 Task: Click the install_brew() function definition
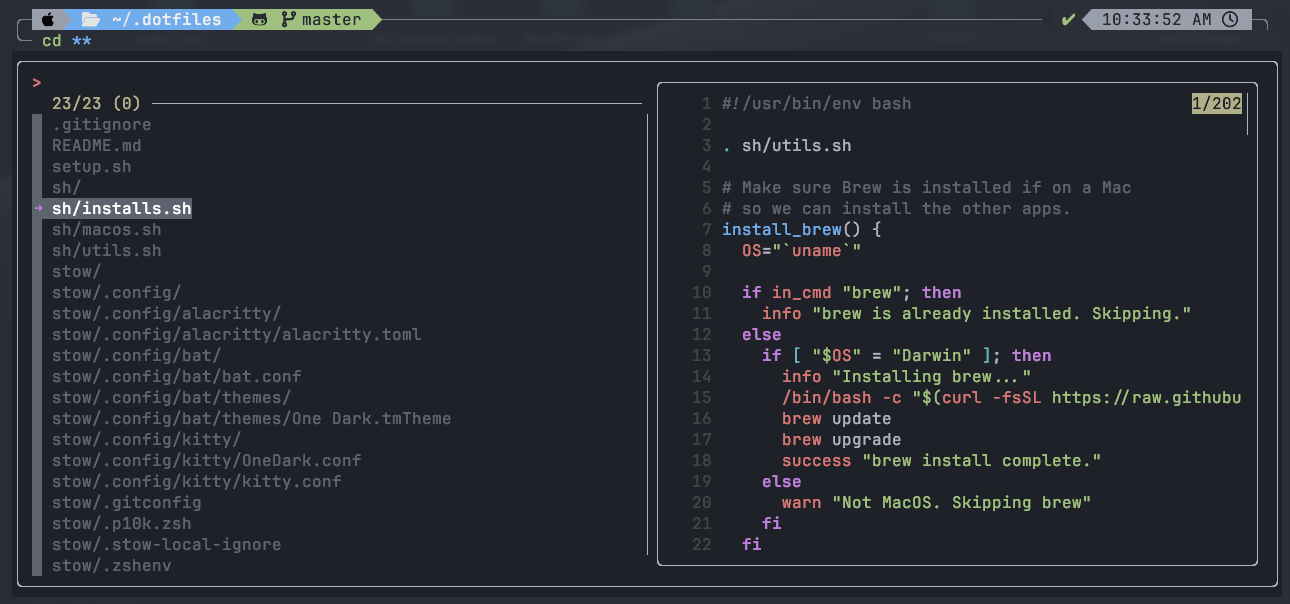[802, 229]
